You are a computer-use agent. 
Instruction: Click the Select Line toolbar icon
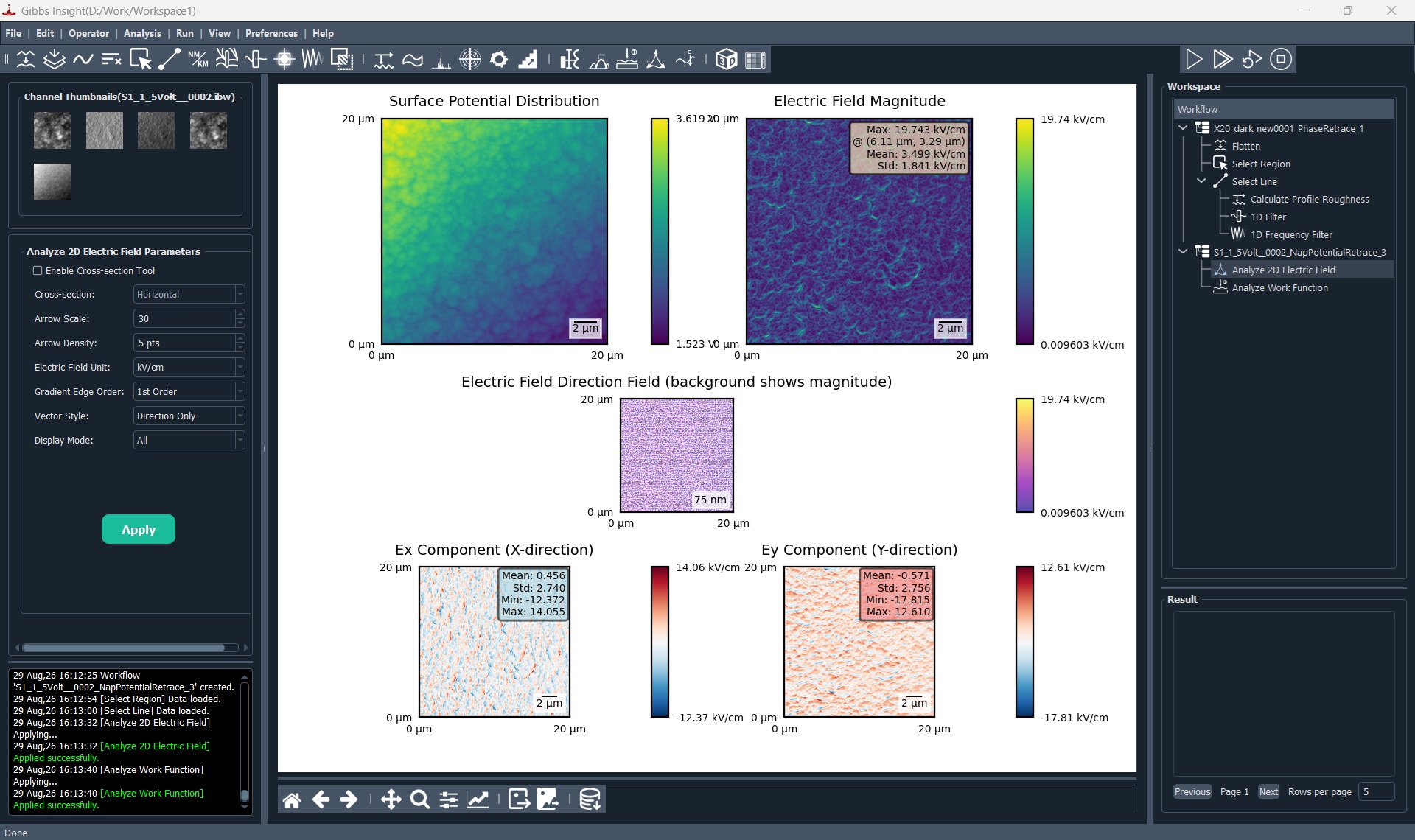click(169, 59)
